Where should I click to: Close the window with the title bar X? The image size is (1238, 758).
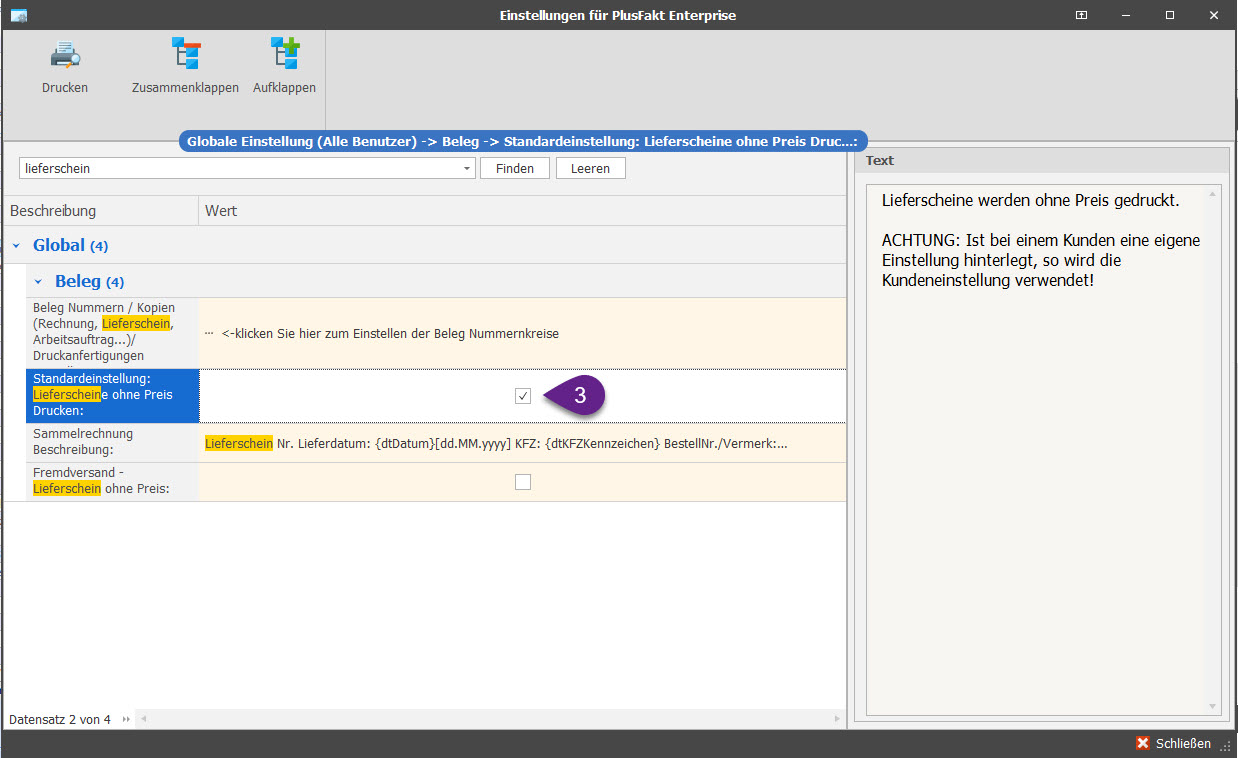1213,15
